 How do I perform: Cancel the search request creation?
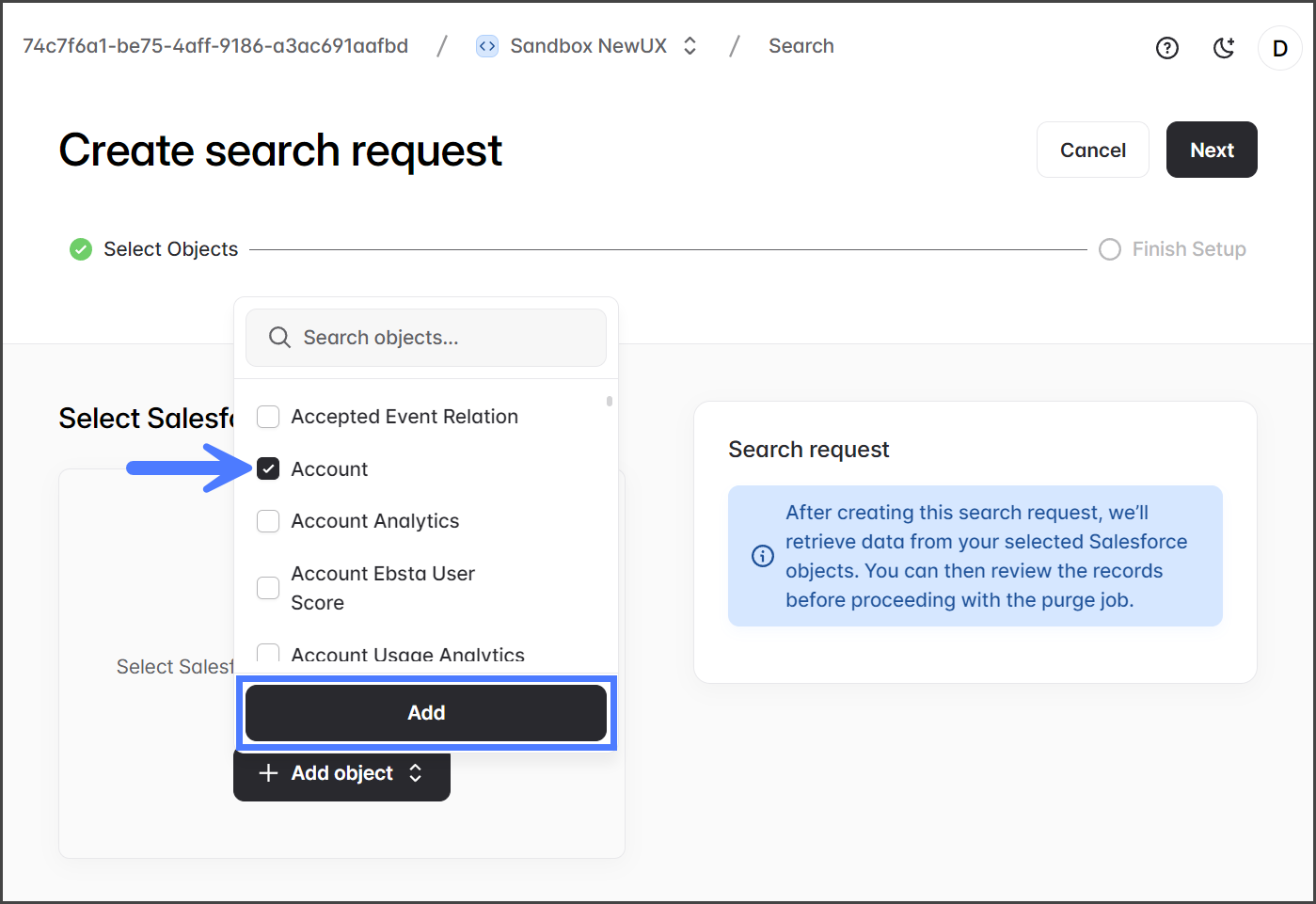click(x=1092, y=150)
